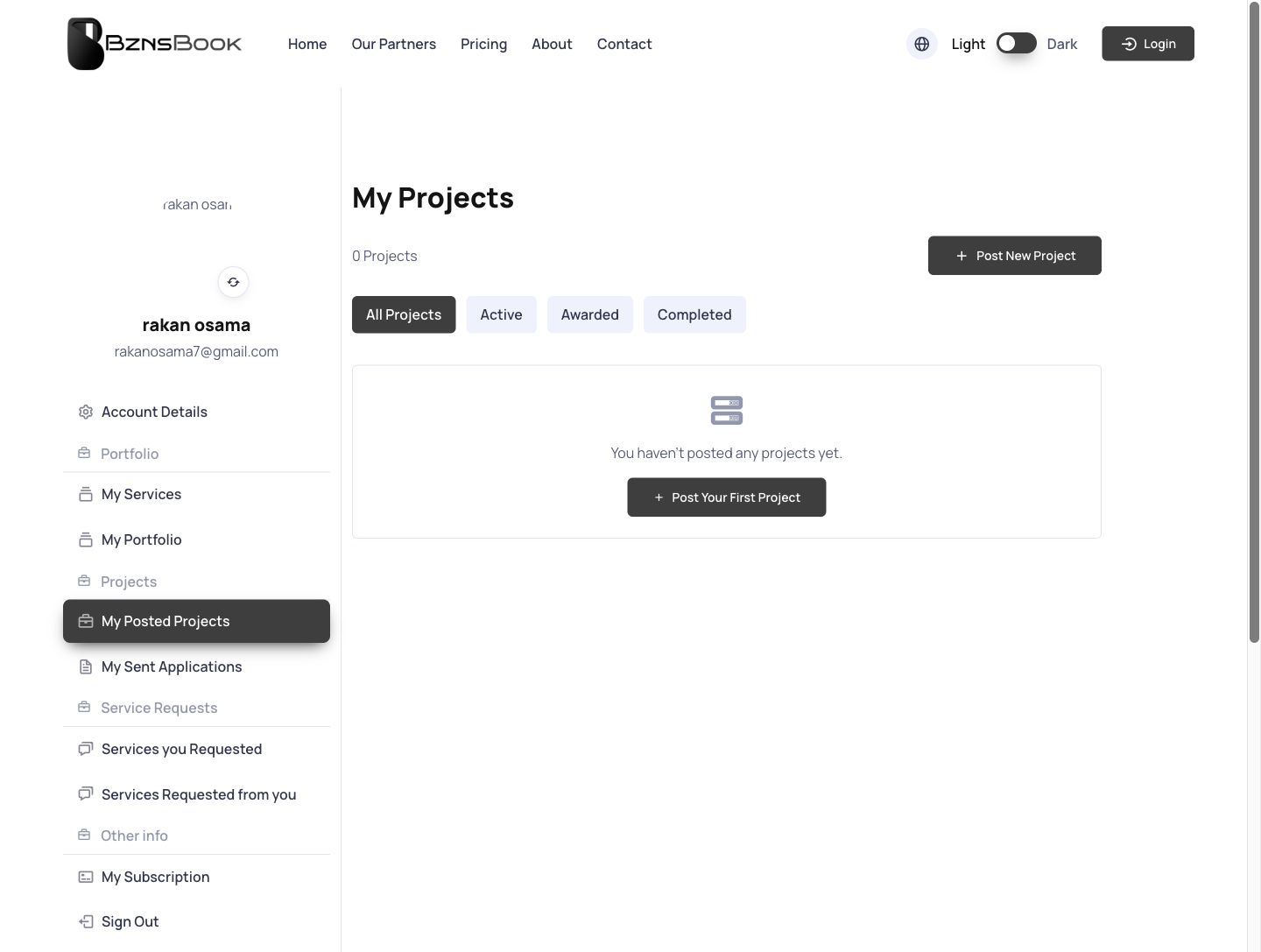Screen dimensions: 1261x952
Task: Open Services you Requested
Action: click(196, 749)
